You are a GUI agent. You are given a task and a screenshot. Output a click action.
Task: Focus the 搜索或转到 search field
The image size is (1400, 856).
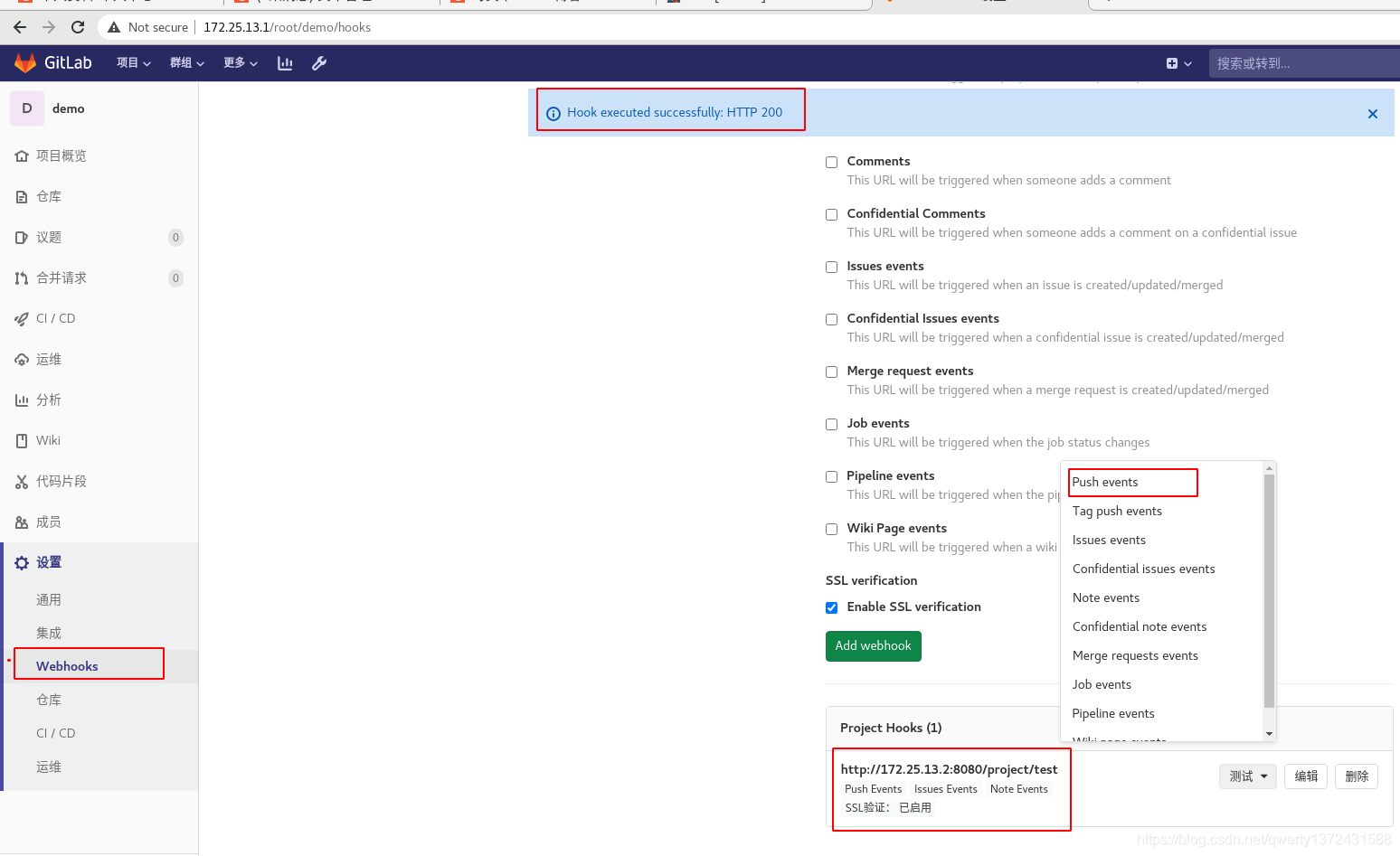(1304, 63)
